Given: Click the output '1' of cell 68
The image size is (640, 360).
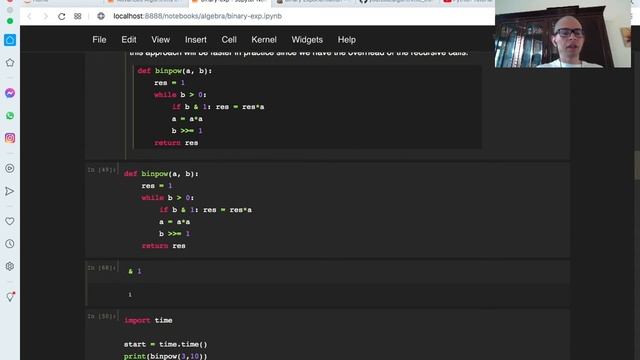Looking at the screenshot, I should click(130, 295).
